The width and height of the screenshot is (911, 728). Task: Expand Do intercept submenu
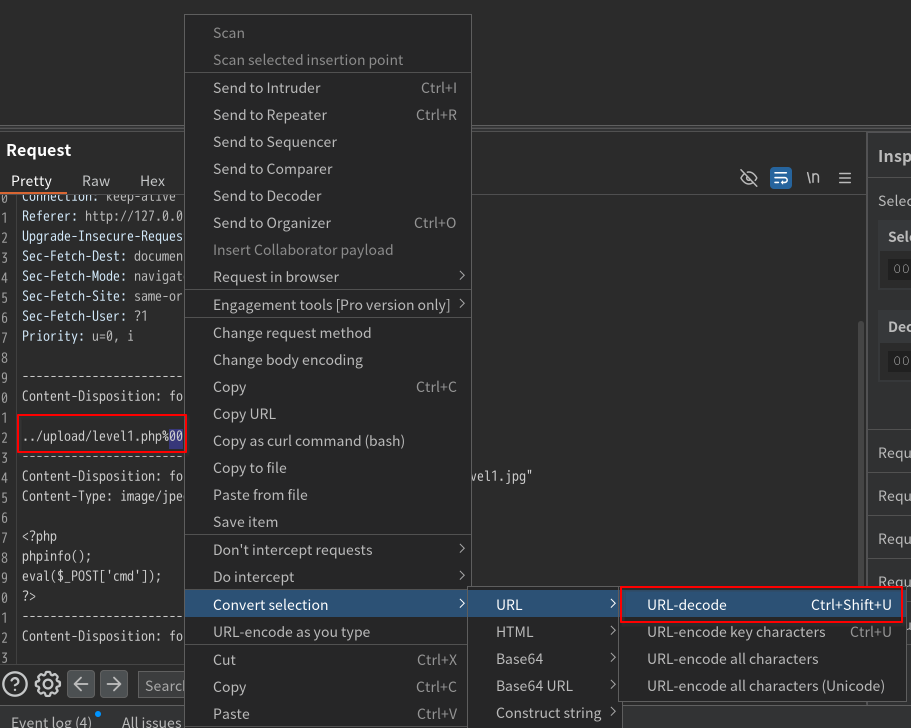pos(328,577)
